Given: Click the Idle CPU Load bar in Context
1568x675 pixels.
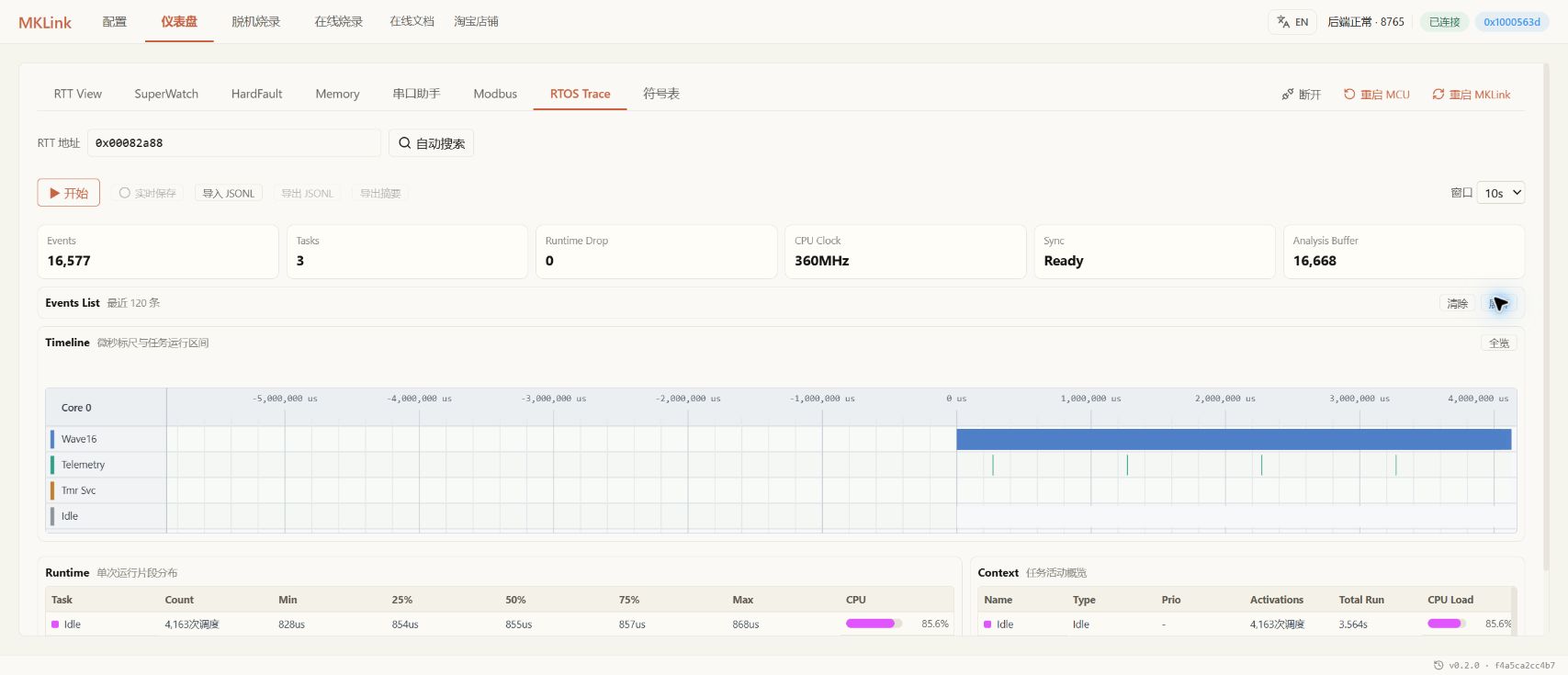Looking at the screenshot, I should [1447, 624].
